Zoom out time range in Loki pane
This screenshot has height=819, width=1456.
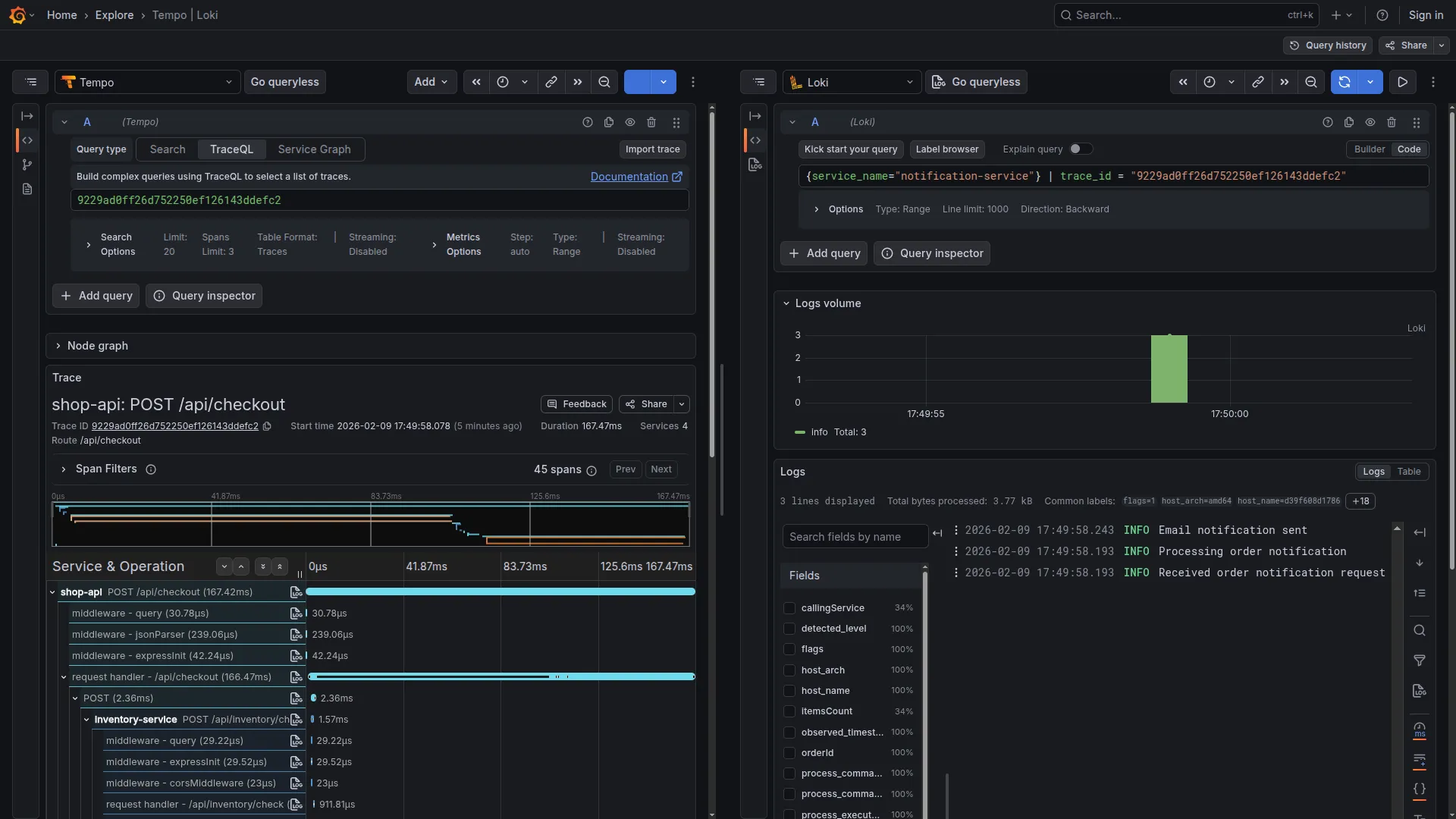1310,82
